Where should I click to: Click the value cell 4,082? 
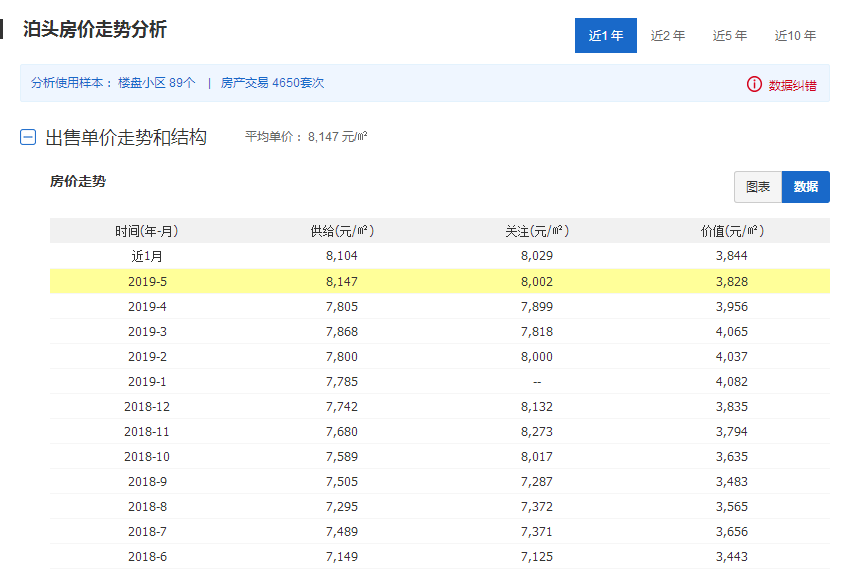732,381
